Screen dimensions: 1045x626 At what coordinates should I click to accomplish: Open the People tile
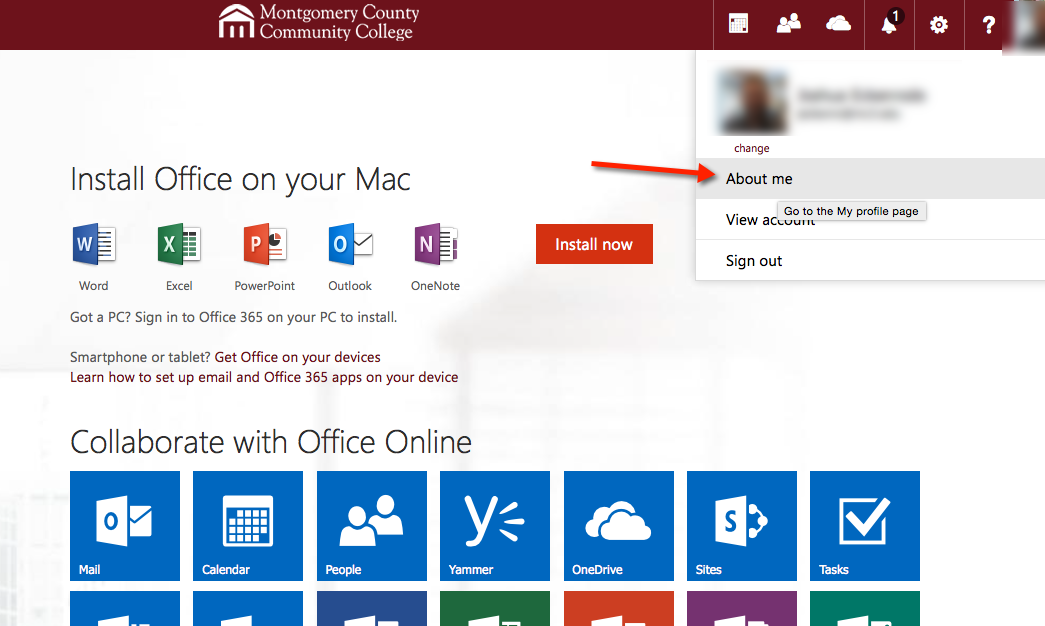click(x=372, y=526)
